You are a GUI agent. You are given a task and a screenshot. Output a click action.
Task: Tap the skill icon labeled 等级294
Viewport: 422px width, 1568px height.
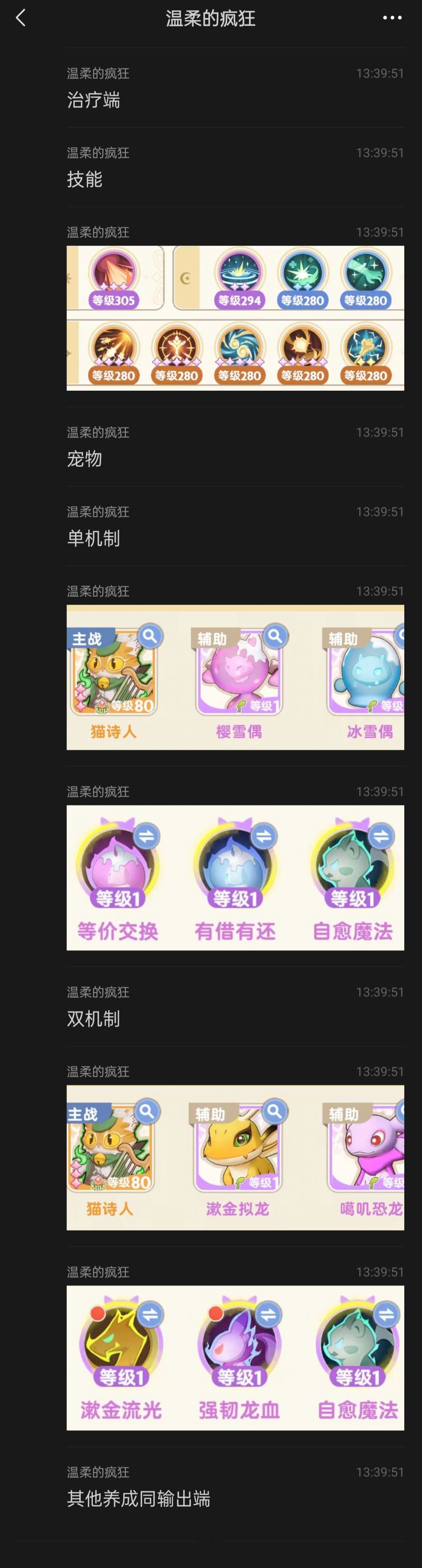point(240,277)
